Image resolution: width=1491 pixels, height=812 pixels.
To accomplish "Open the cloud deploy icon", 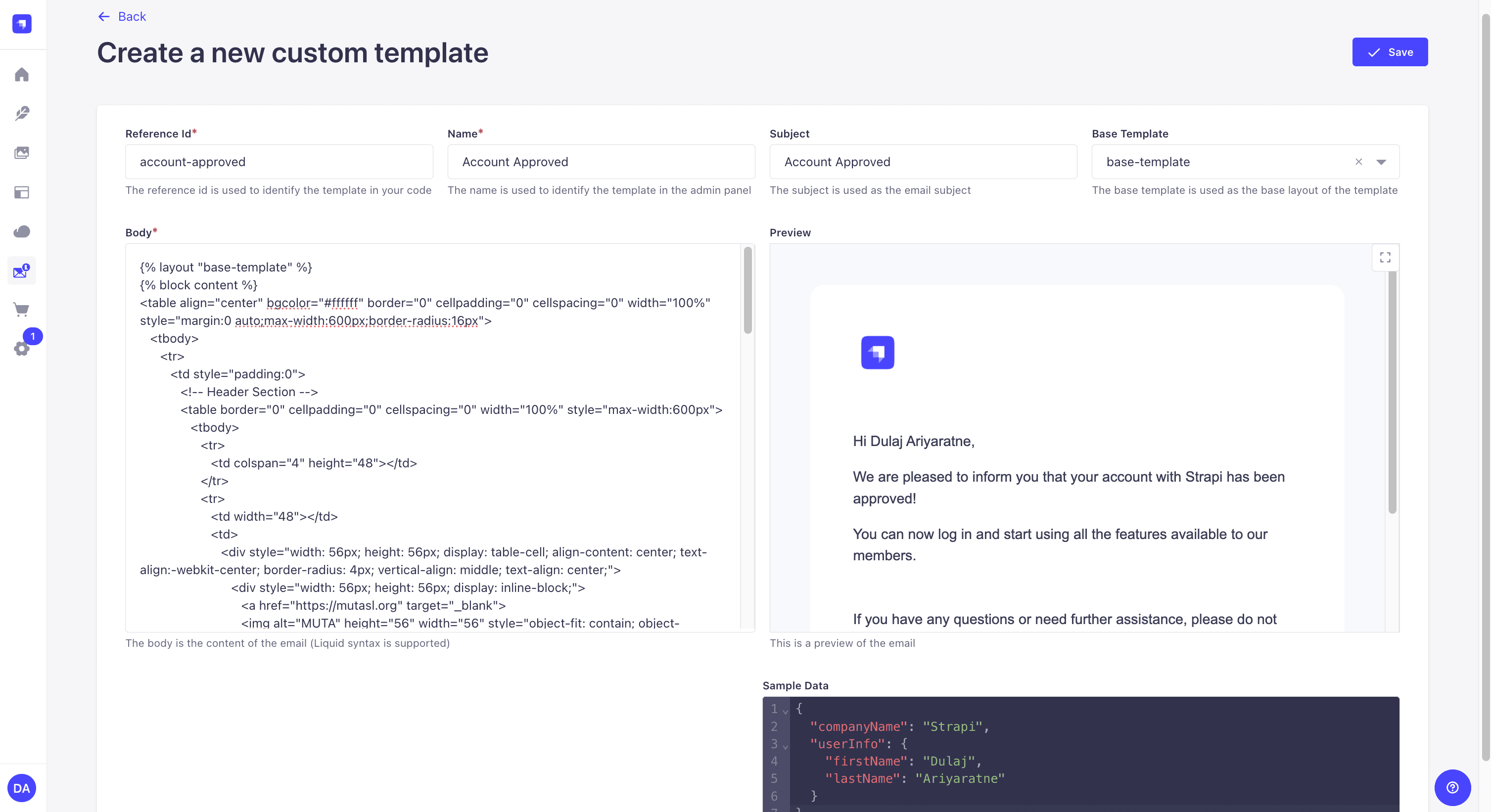I will pos(21,231).
